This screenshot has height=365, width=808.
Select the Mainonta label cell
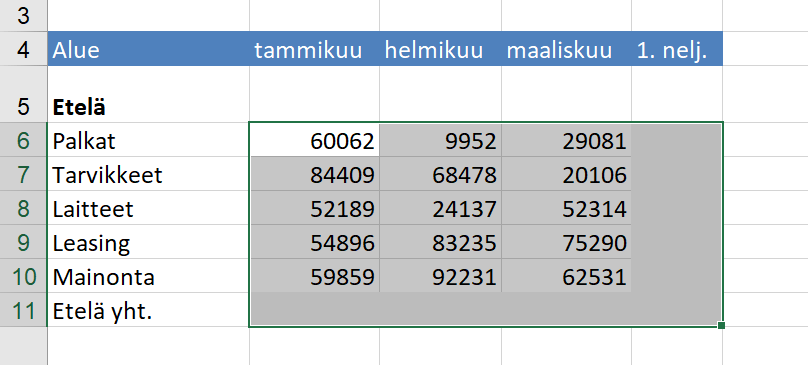pos(148,276)
